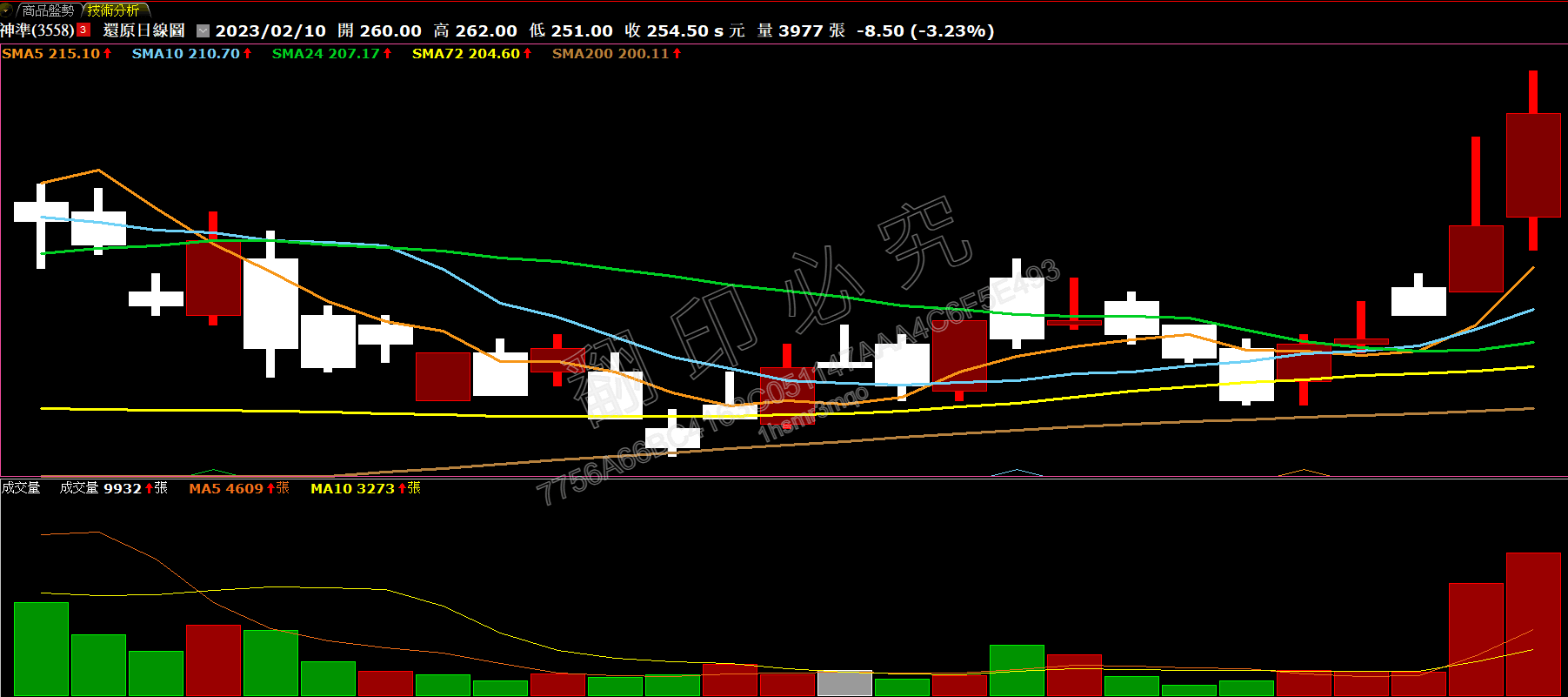Click the red 3 badge beside 神準(3558)
The width and height of the screenshot is (1568, 697).
click(83, 30)
